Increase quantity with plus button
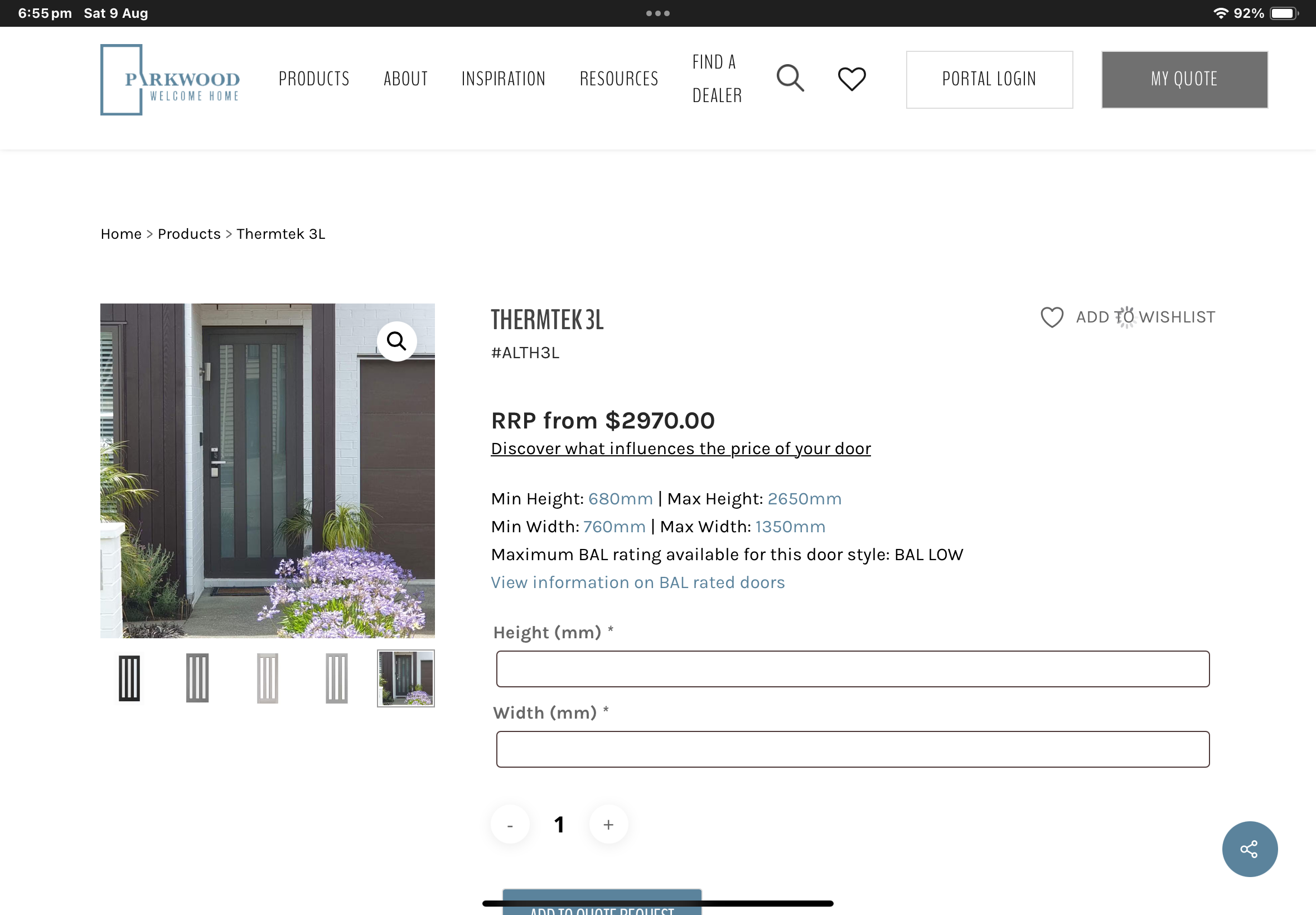The height and width of the screenshot is (915, 1316). (608, 825)
